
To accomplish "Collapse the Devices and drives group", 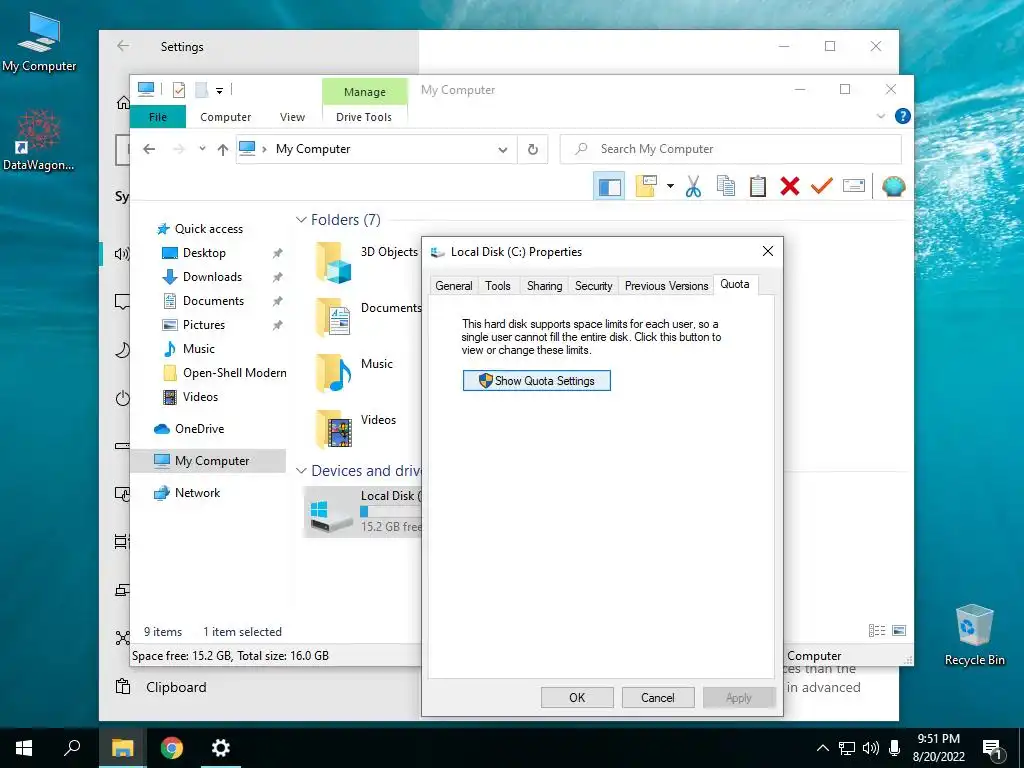I will pos(301,471).
